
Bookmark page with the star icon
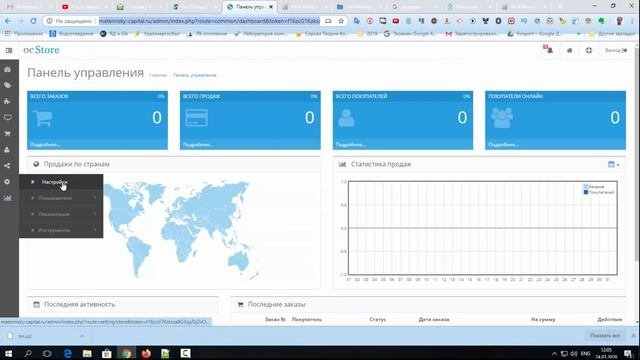tap(341, 21)
